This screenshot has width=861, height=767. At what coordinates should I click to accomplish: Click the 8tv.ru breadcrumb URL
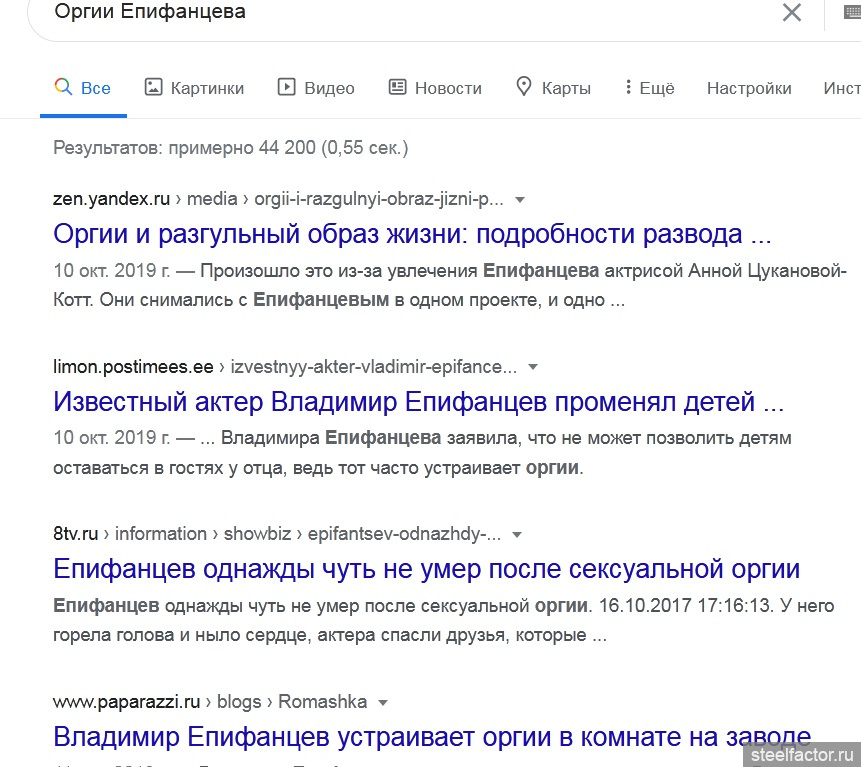coord(277,534)
